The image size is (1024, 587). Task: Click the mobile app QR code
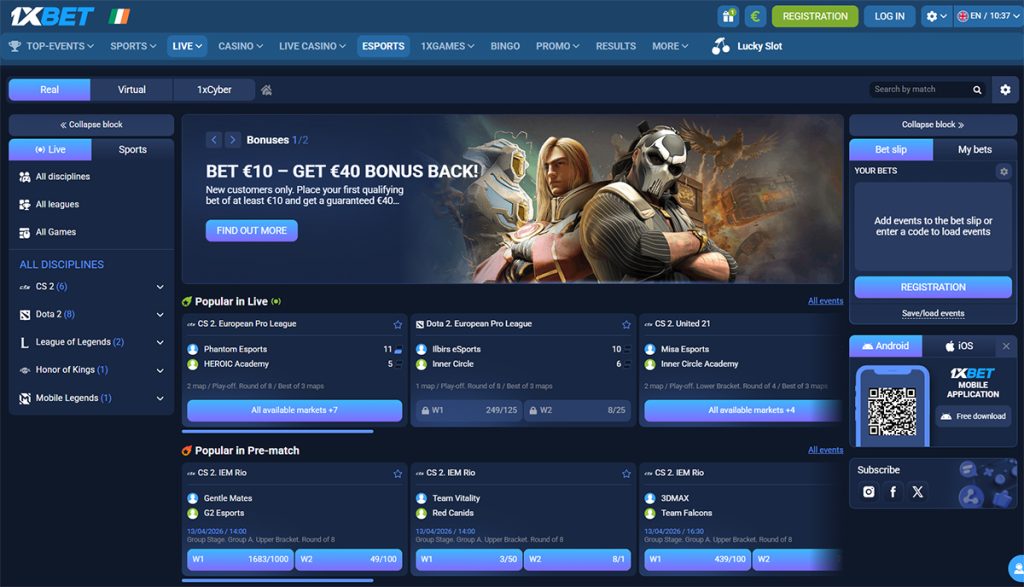(x=892, y=411)
